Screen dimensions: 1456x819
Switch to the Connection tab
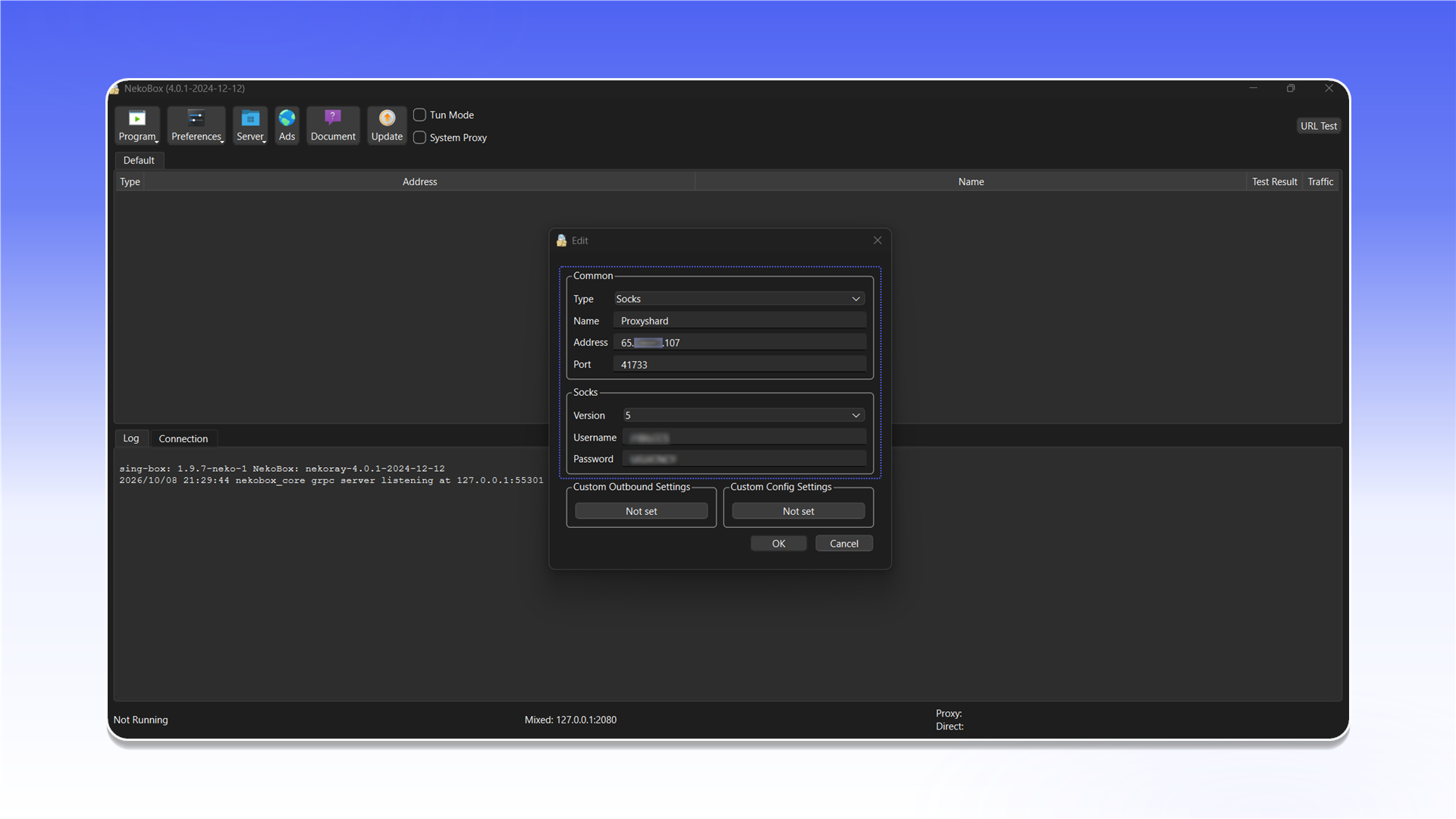(x=183, y=438)
